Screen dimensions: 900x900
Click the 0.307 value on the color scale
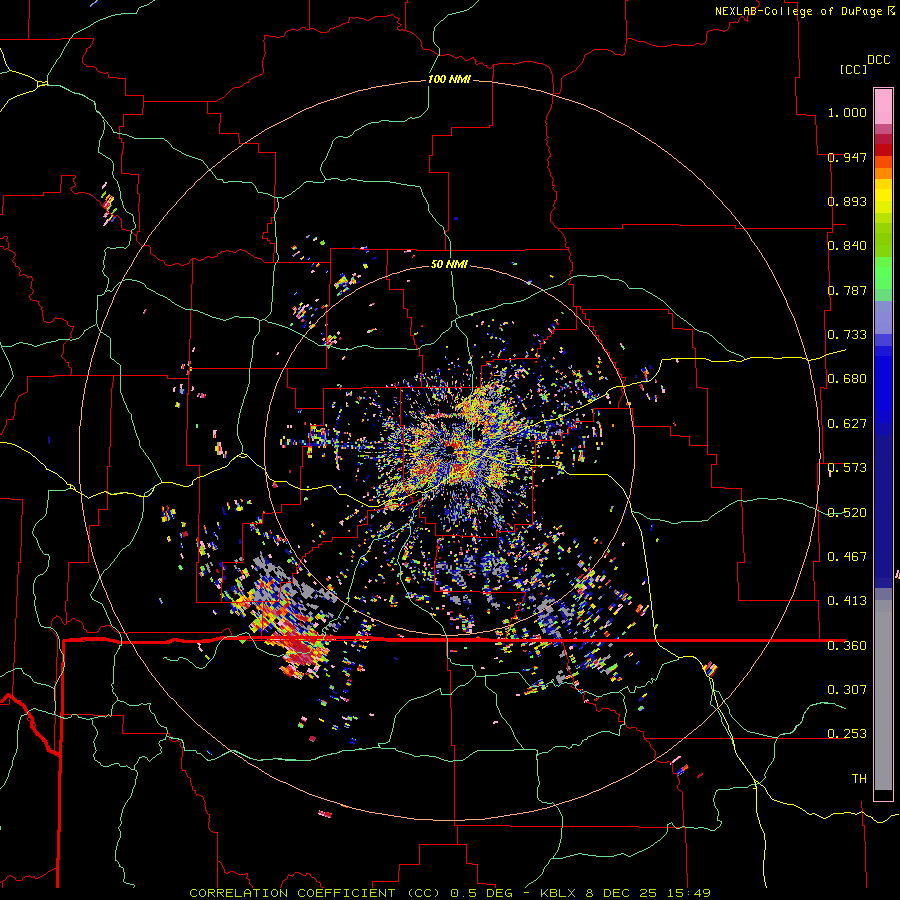pyautogui.click(x=847, y=690)
